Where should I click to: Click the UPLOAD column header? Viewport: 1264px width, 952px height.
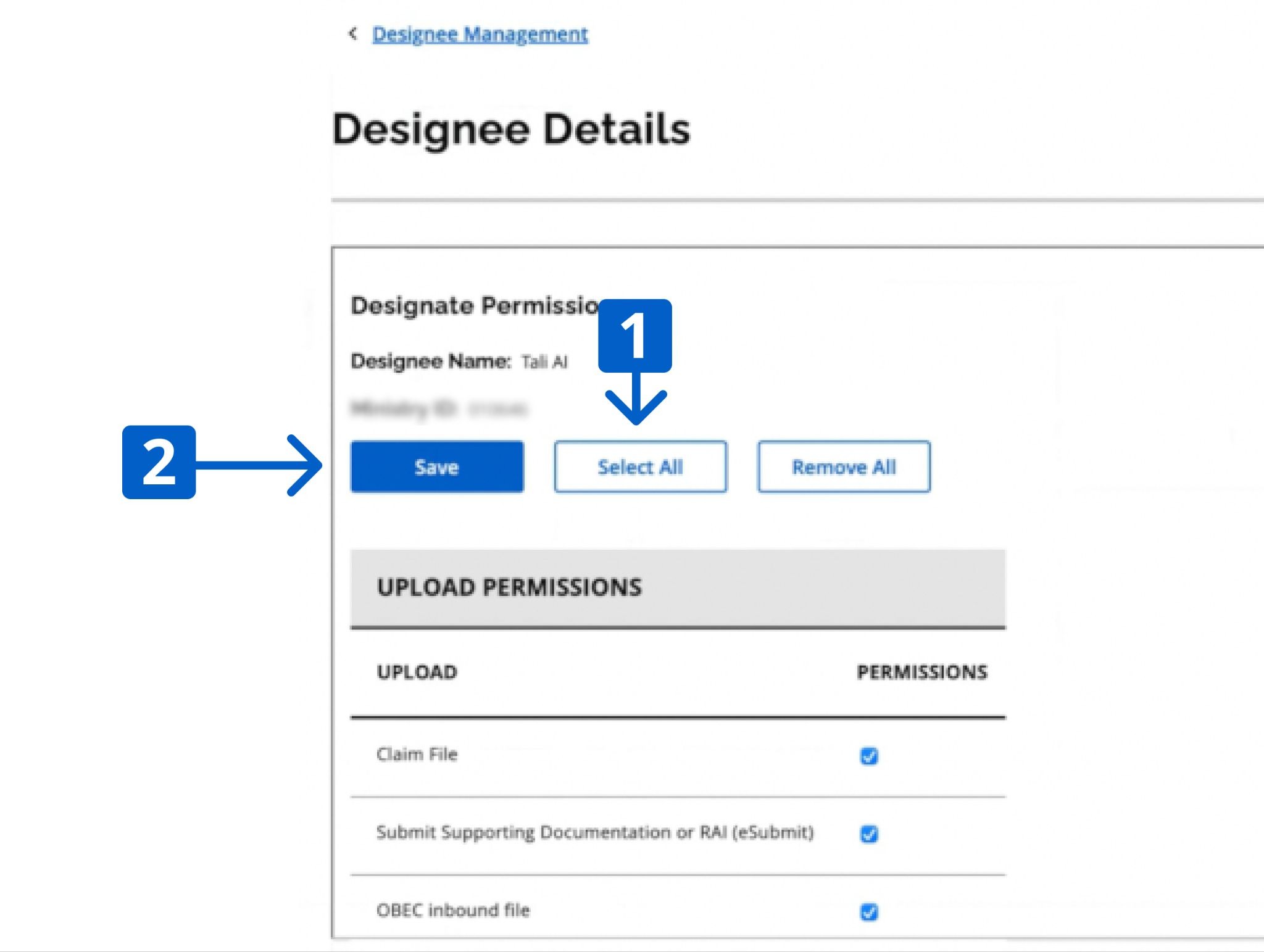(x=417, y=672)
